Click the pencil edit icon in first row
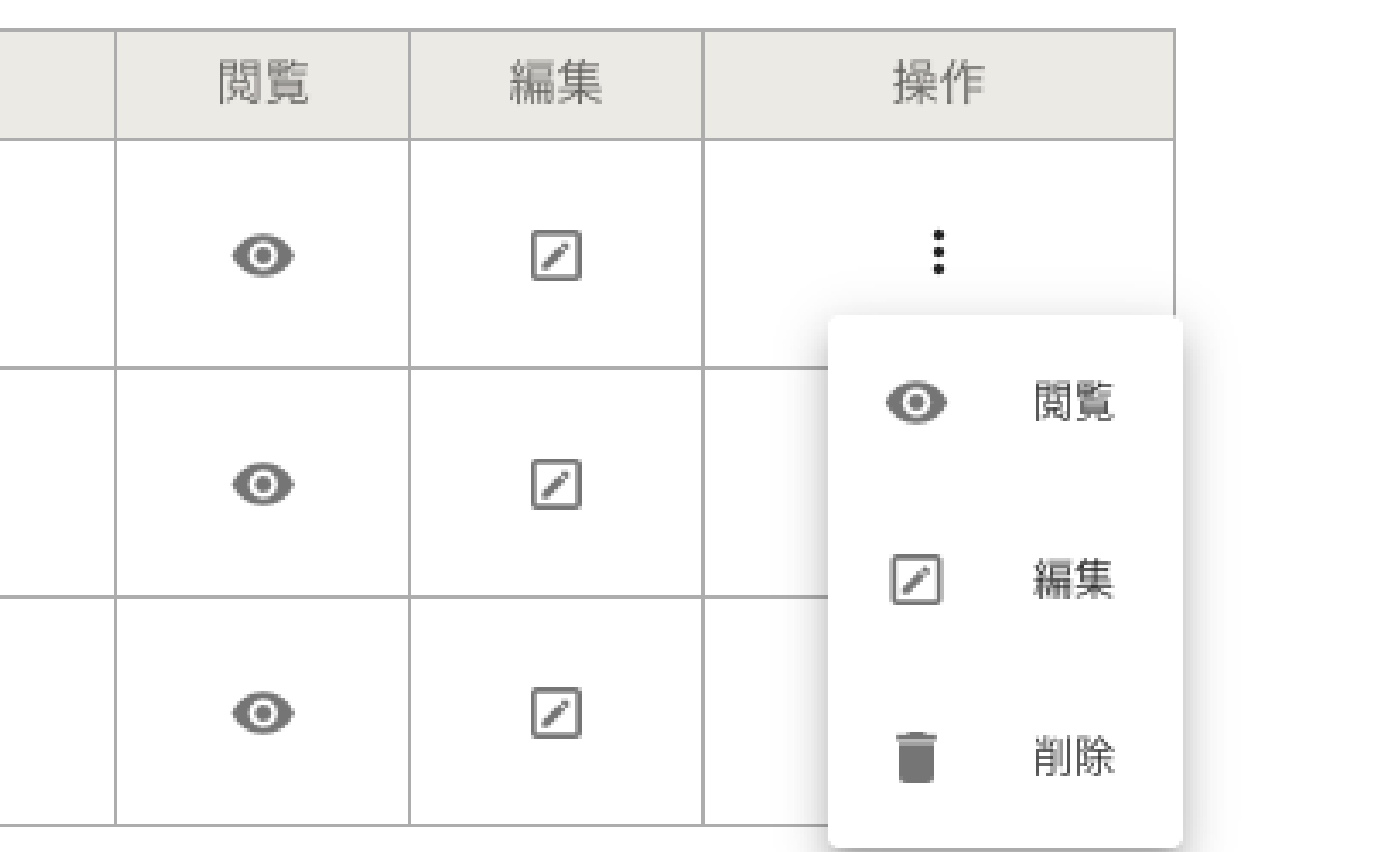The image size is (1381, 852). click(556, 256)
